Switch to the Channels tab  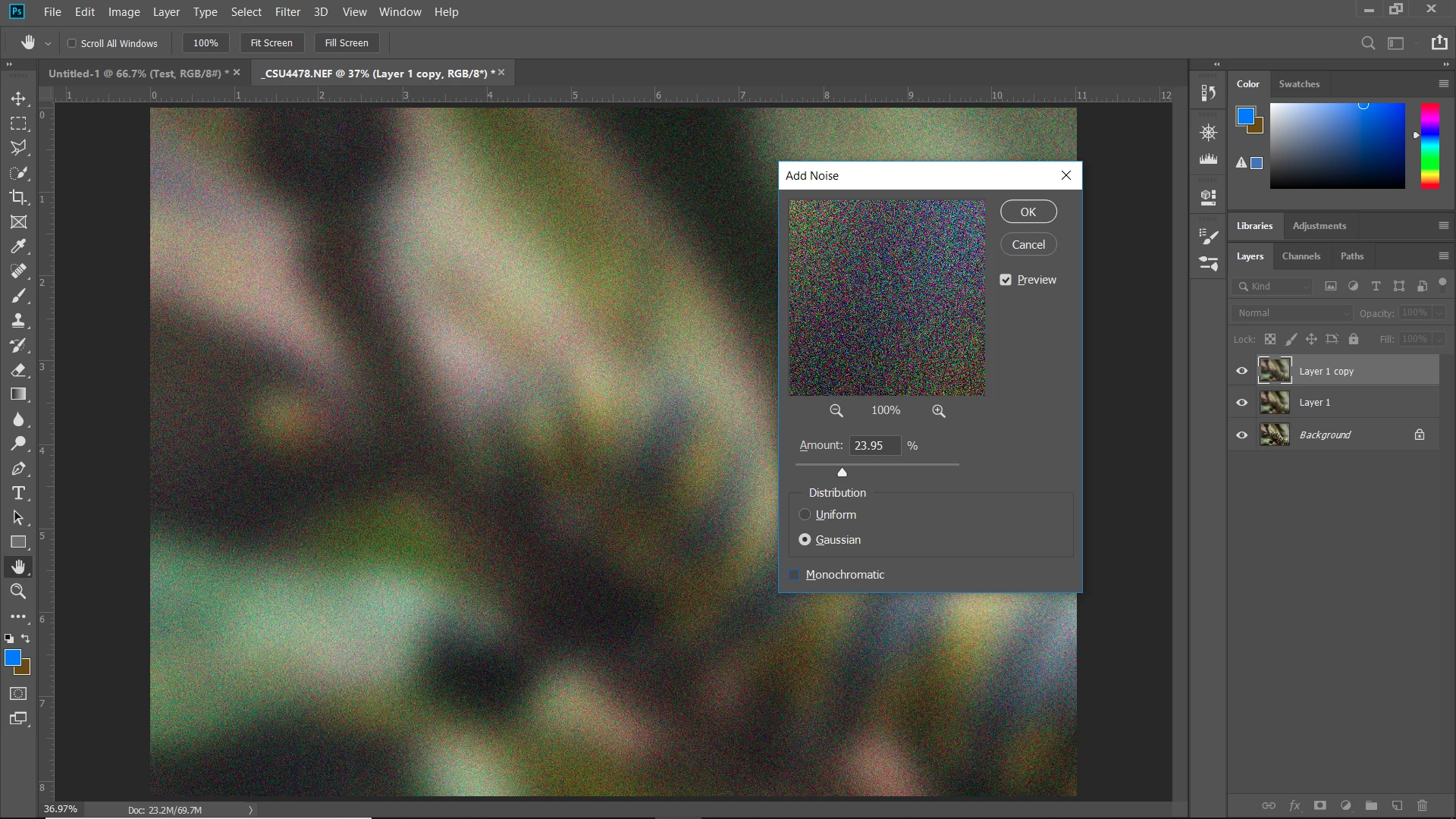[1301, 256]
